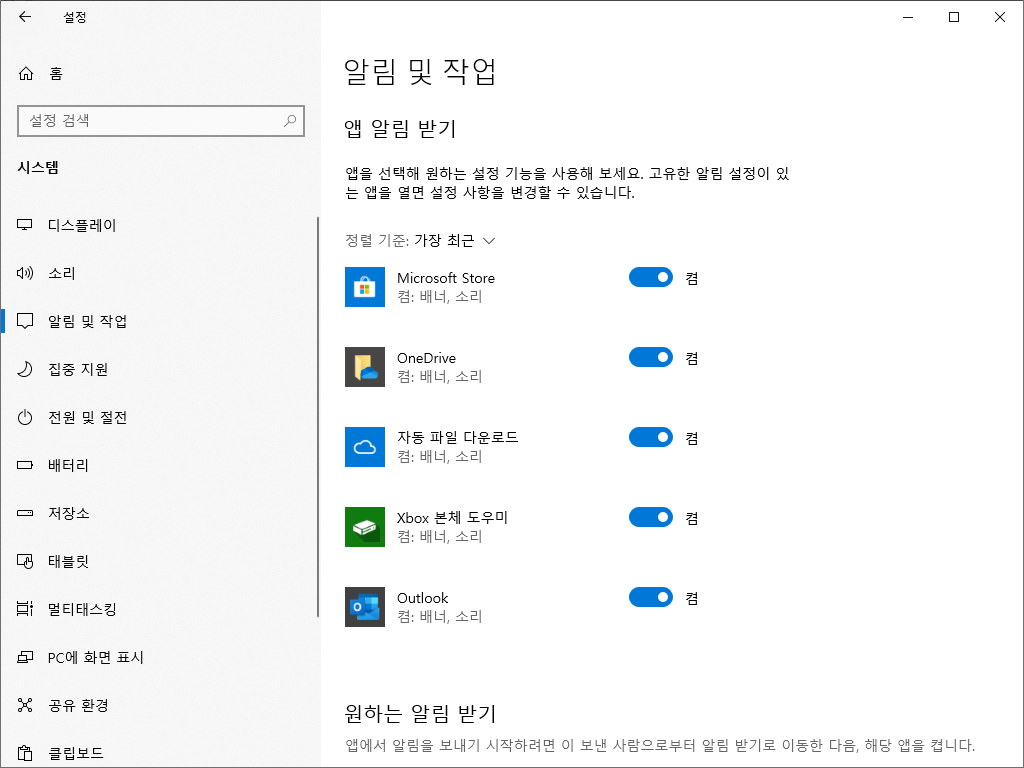
Task: Click the back arrow in Settings
Action: 25,17
